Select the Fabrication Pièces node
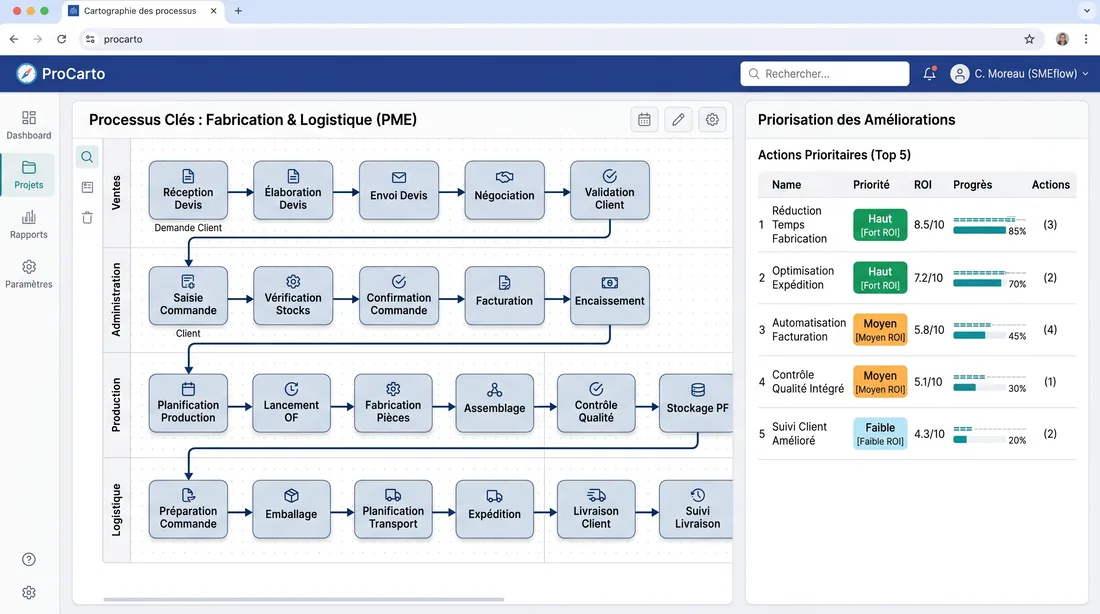Viewport: 1100px width, 614px height. [x=393, y=403]
